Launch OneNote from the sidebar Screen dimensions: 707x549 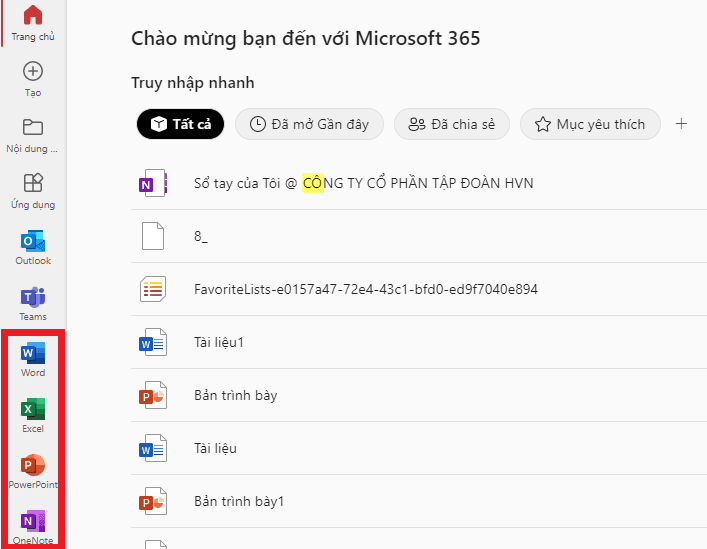point(33,521)
